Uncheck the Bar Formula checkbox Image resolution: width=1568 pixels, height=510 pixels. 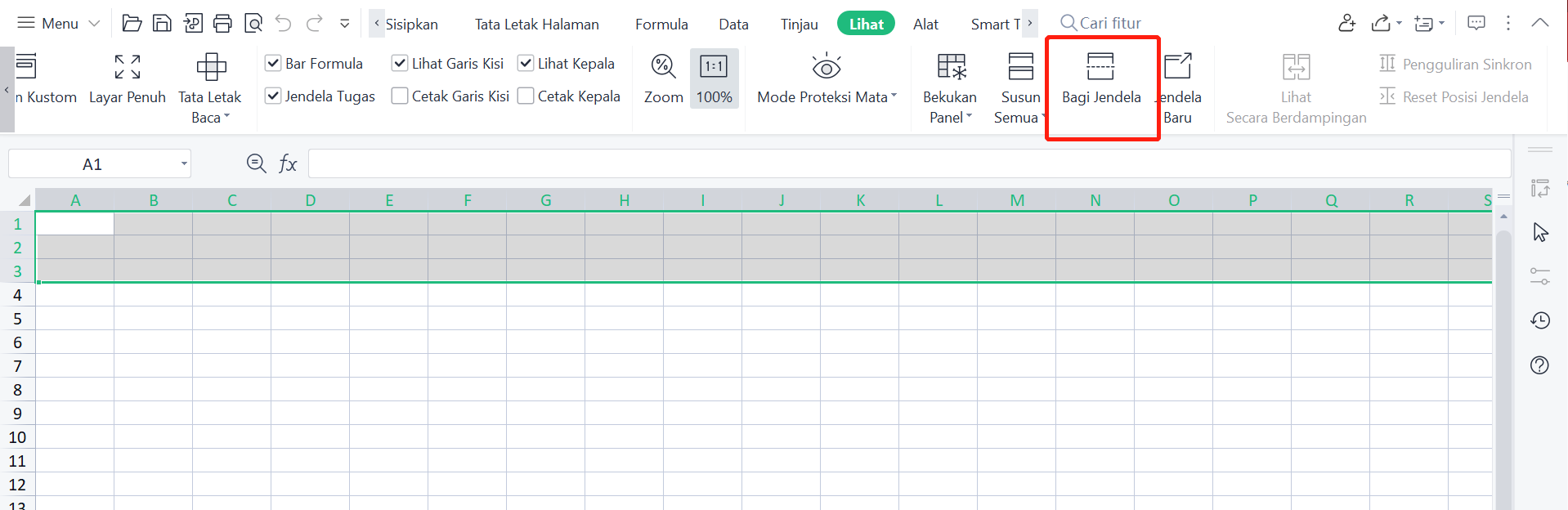pyautogui.click(x=273, y=63)
